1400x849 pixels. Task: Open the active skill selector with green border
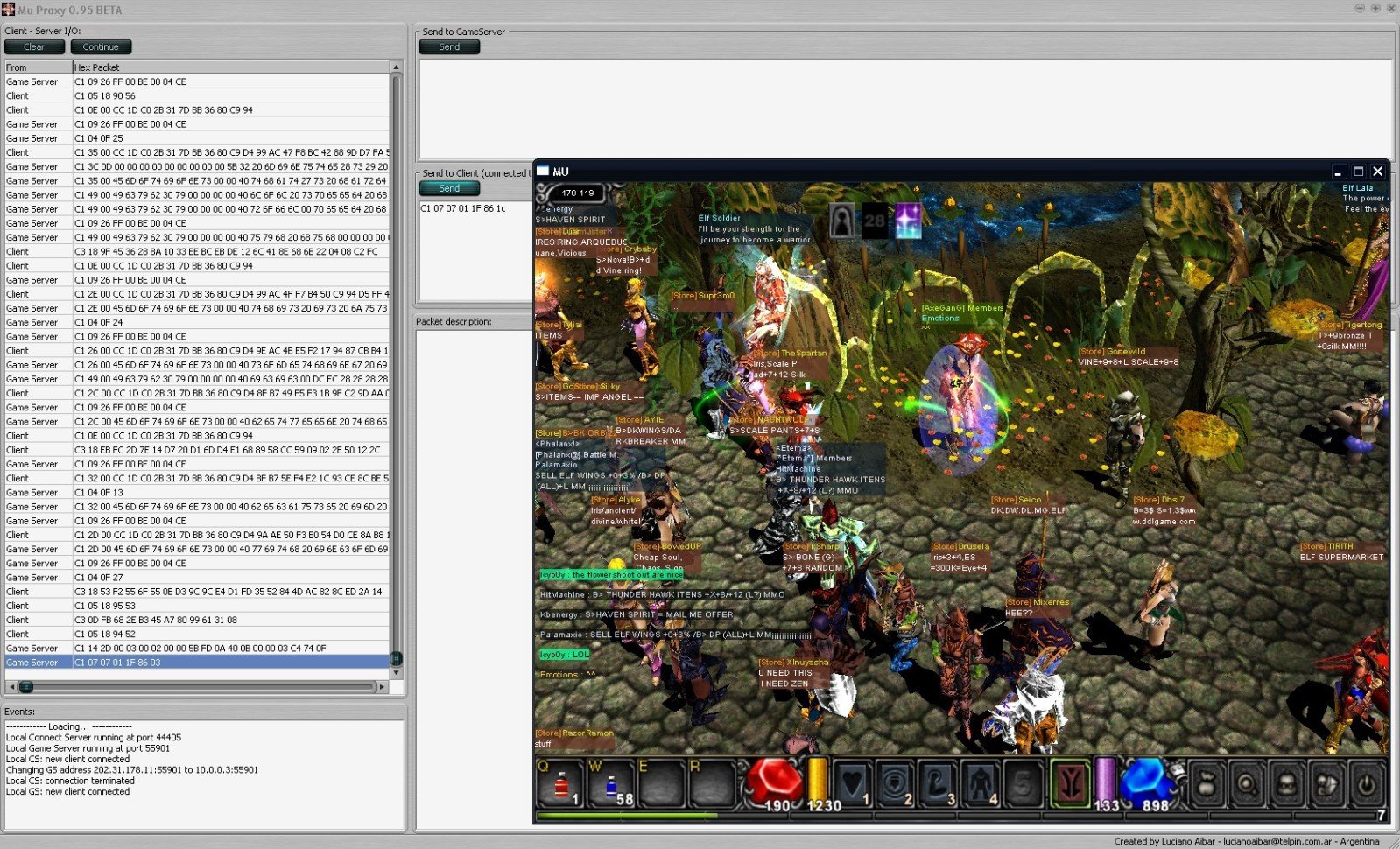(1071, 782)
